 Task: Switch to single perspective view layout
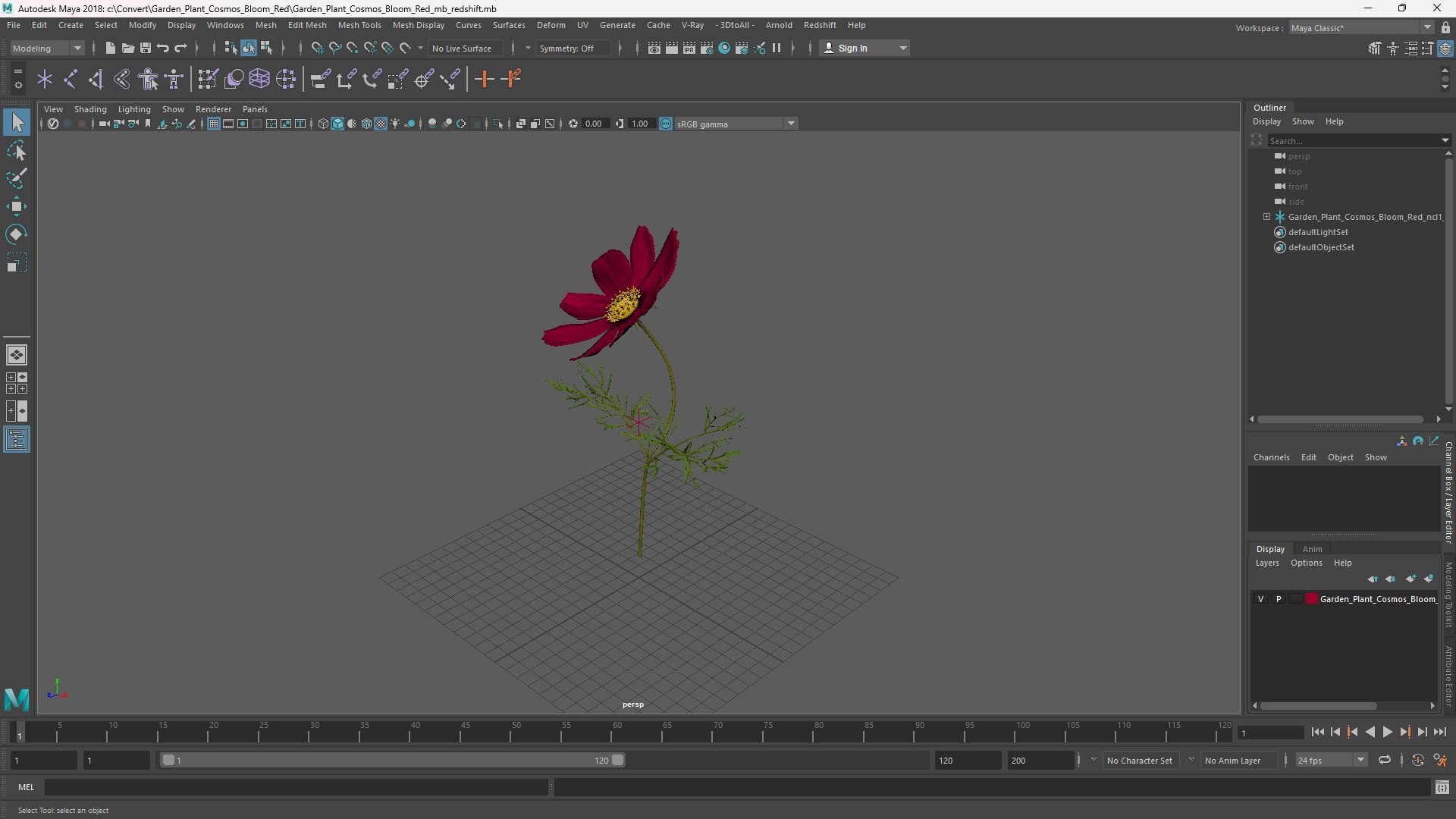(17, 354)
